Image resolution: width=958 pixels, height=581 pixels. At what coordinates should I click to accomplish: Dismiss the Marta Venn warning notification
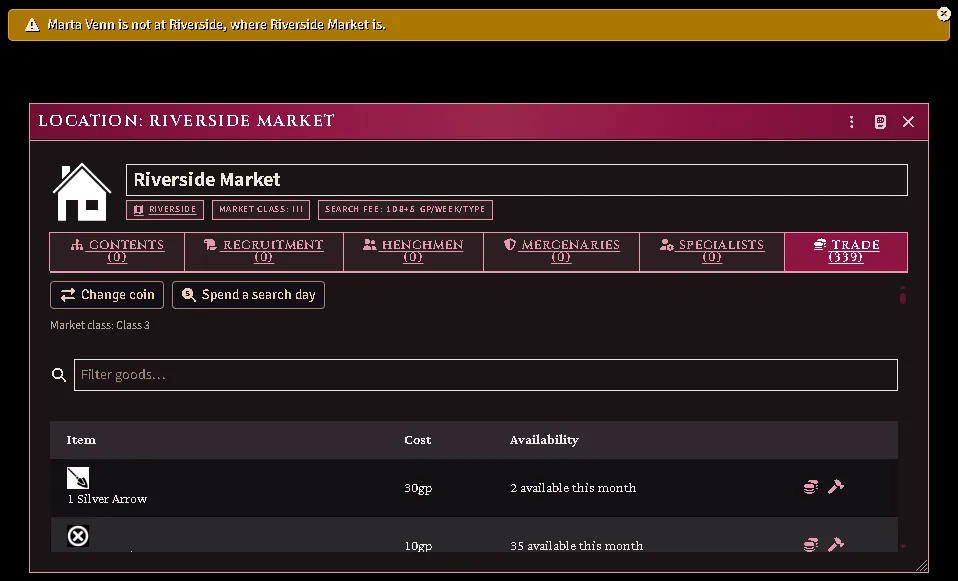(x=943, y=13)
